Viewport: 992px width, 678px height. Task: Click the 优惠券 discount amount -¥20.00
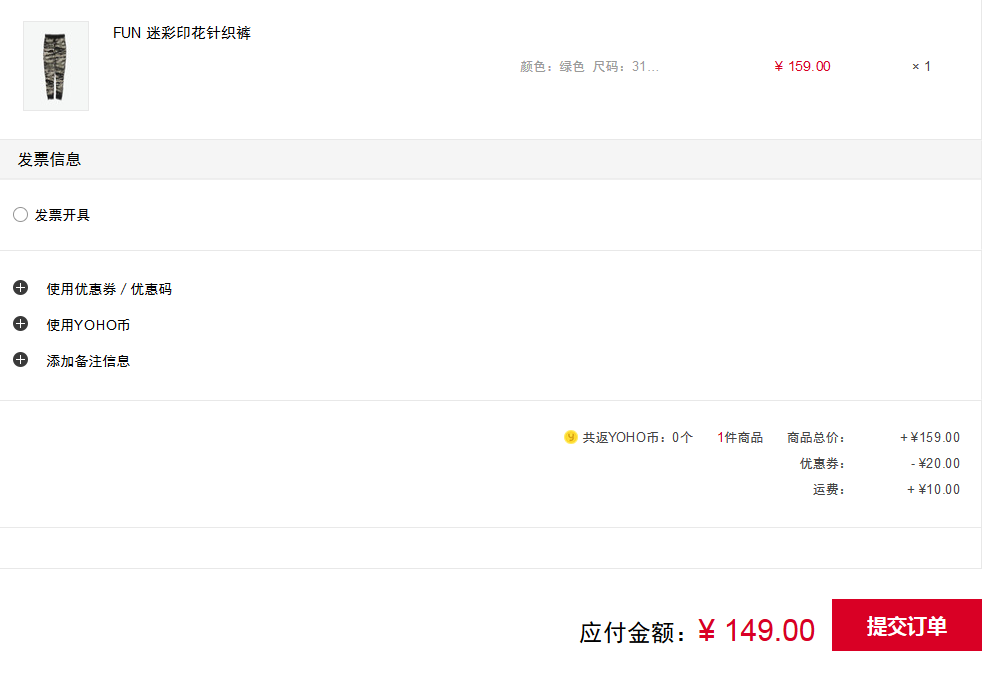tap(935, 464)
